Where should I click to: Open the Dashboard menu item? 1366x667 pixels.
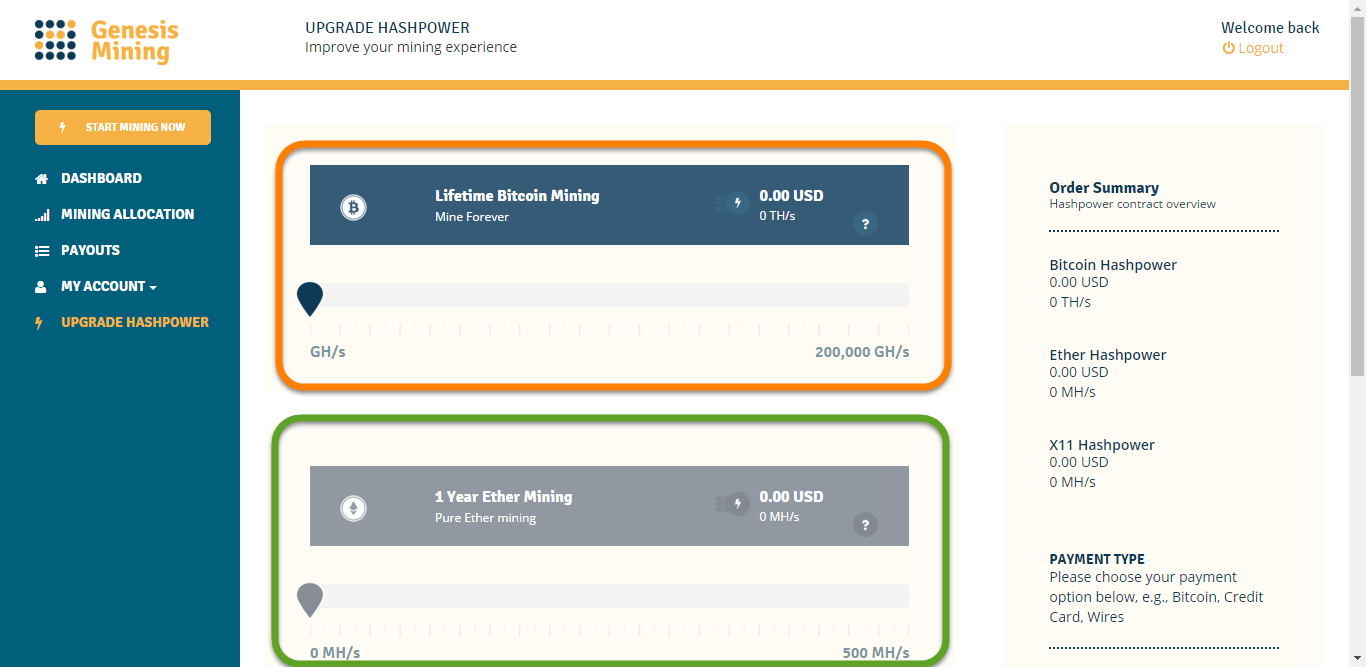point(101,178)
